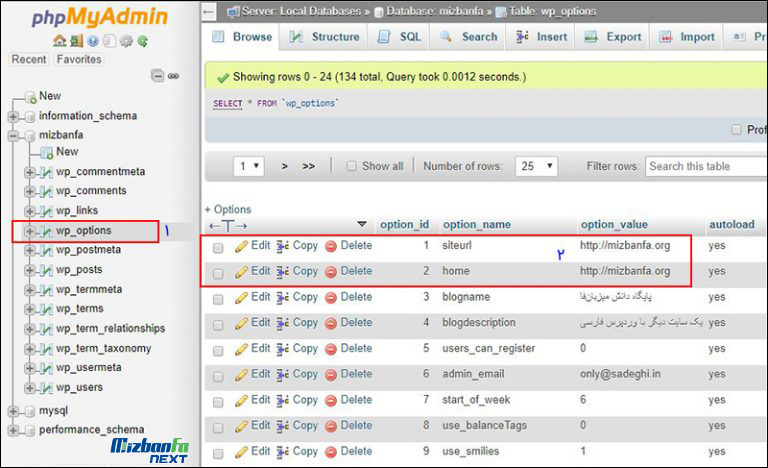Viewport: 768px width, 468px height.
Task: Click red Delete icon for siteurl row
Action: pyautogui.click(x=331, y=246)
